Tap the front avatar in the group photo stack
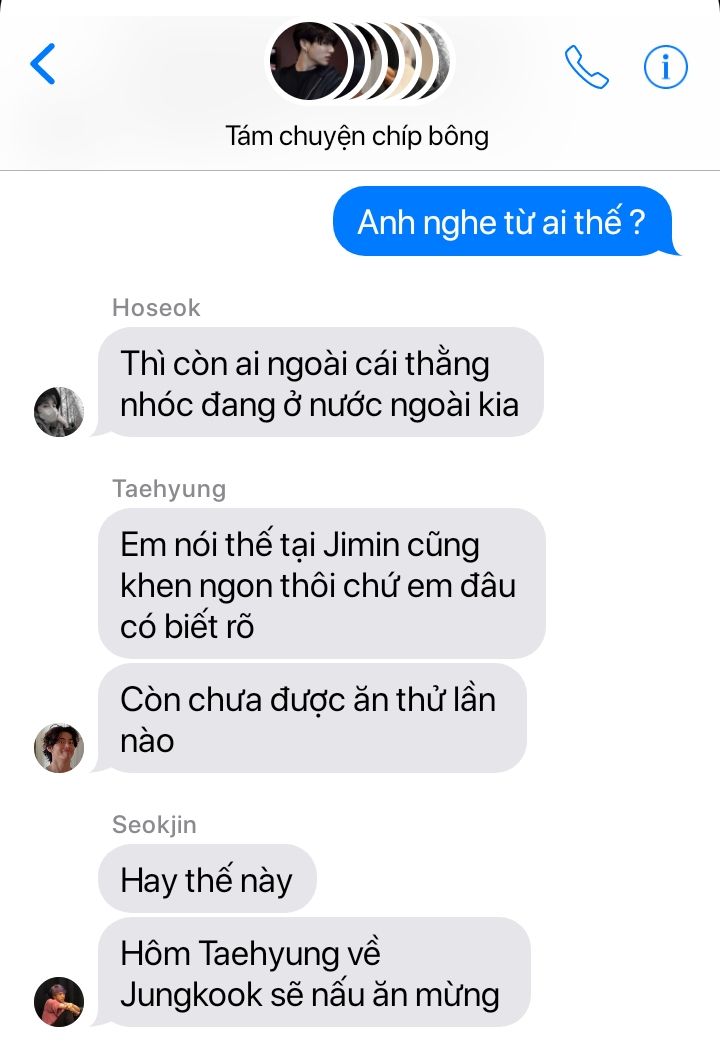The image size is (720, 1059). pos(309,61)
